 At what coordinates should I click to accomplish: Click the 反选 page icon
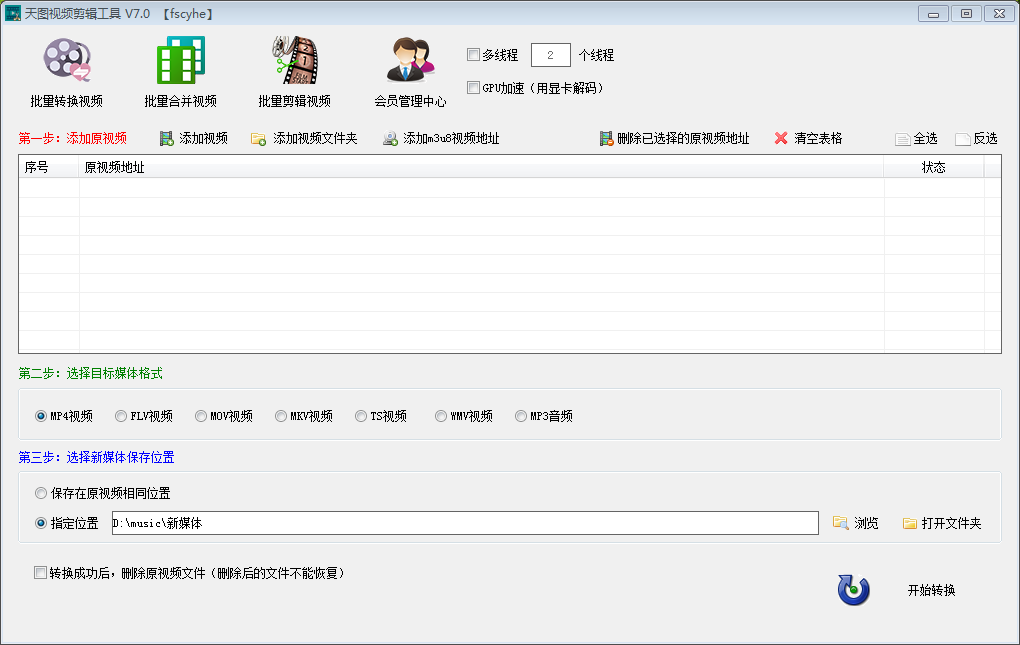pyautogui.click(x=963, y=139)
